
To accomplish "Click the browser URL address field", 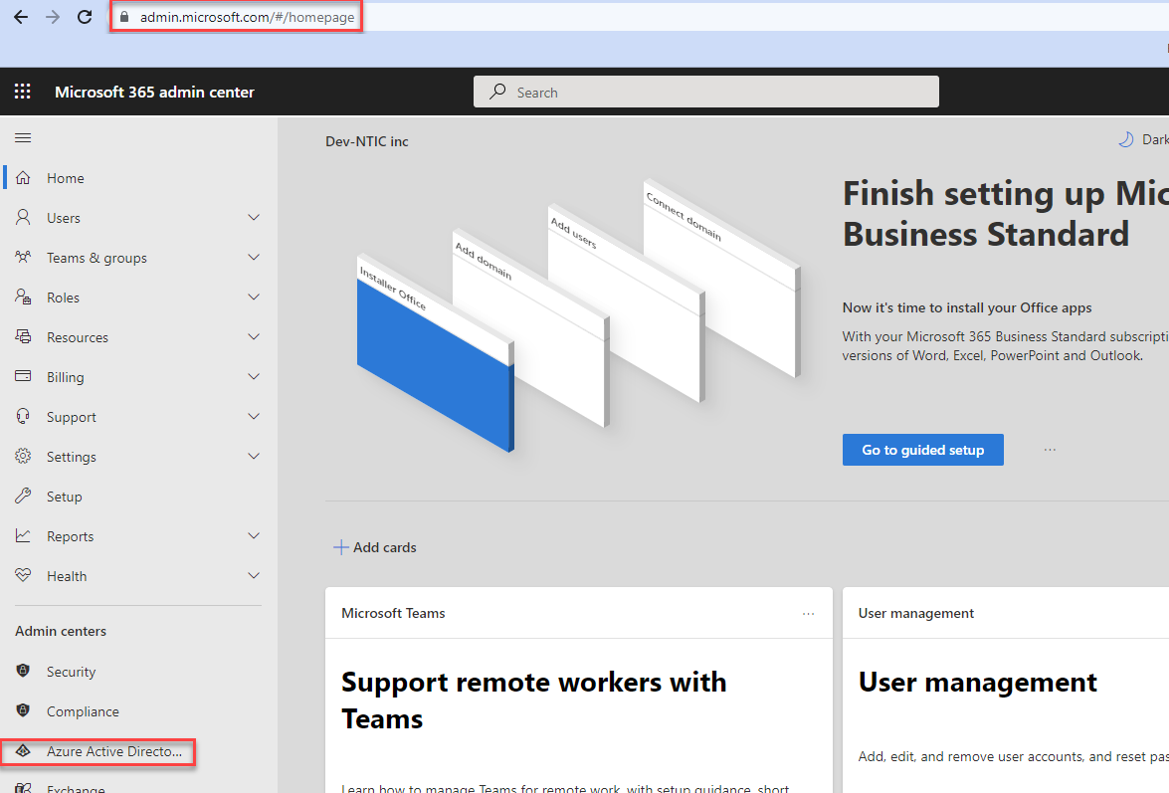I will pyautogui.click(x=247, y=17).
